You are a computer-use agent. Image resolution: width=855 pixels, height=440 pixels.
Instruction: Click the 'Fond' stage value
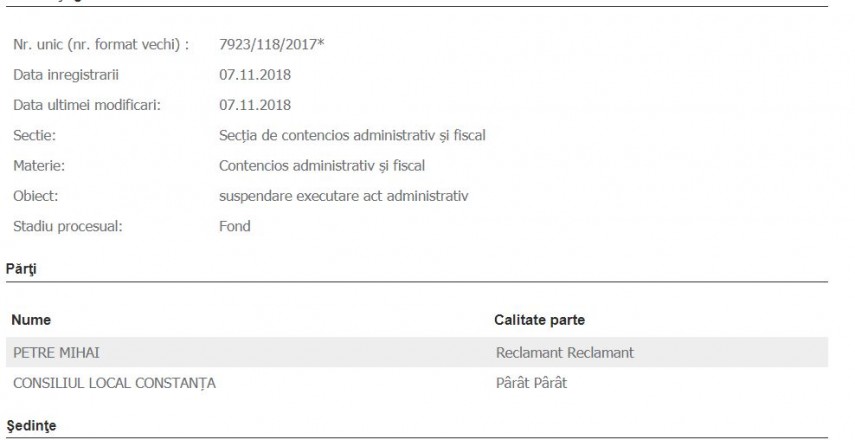tap(235, 226)
